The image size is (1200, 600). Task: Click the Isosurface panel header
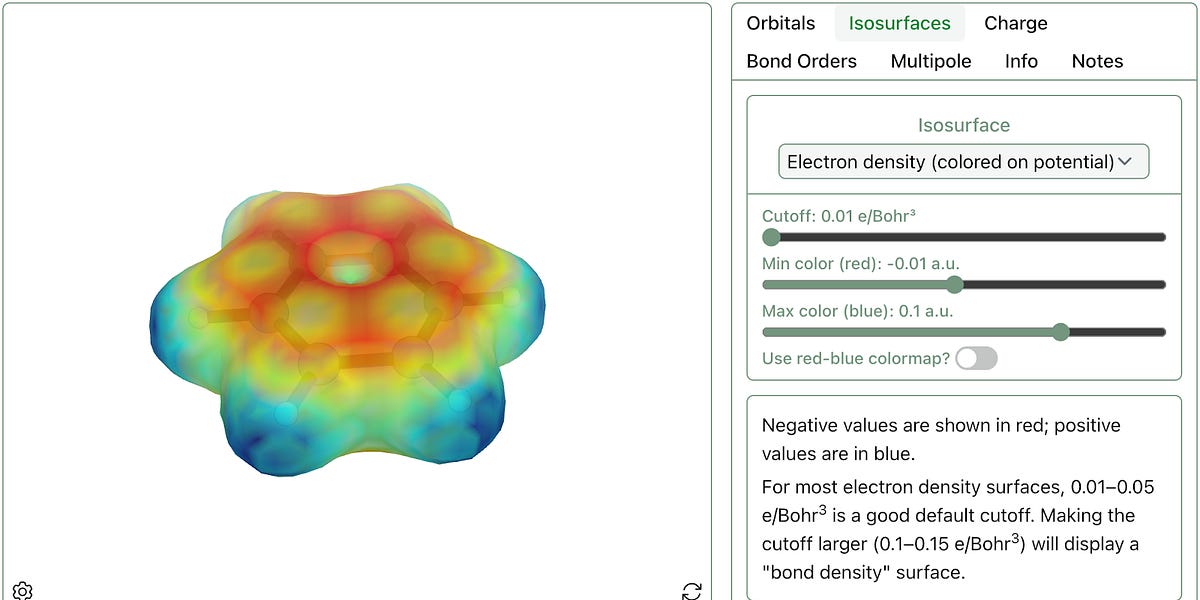(962, 125)
